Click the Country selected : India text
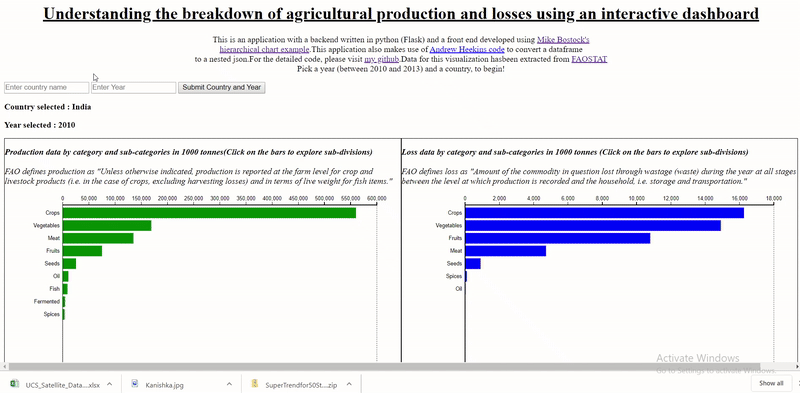The width and height of the screenshot is (800, 393). (48, 107)
